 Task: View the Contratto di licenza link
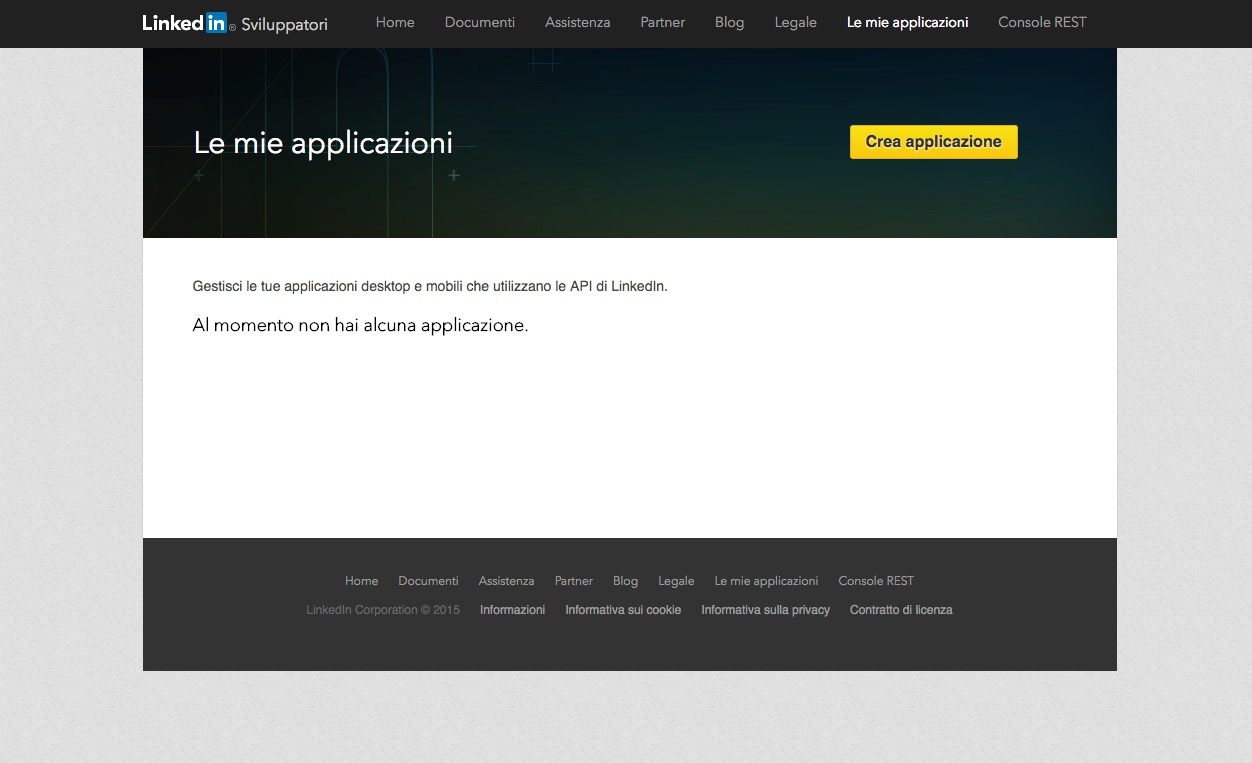901,610
